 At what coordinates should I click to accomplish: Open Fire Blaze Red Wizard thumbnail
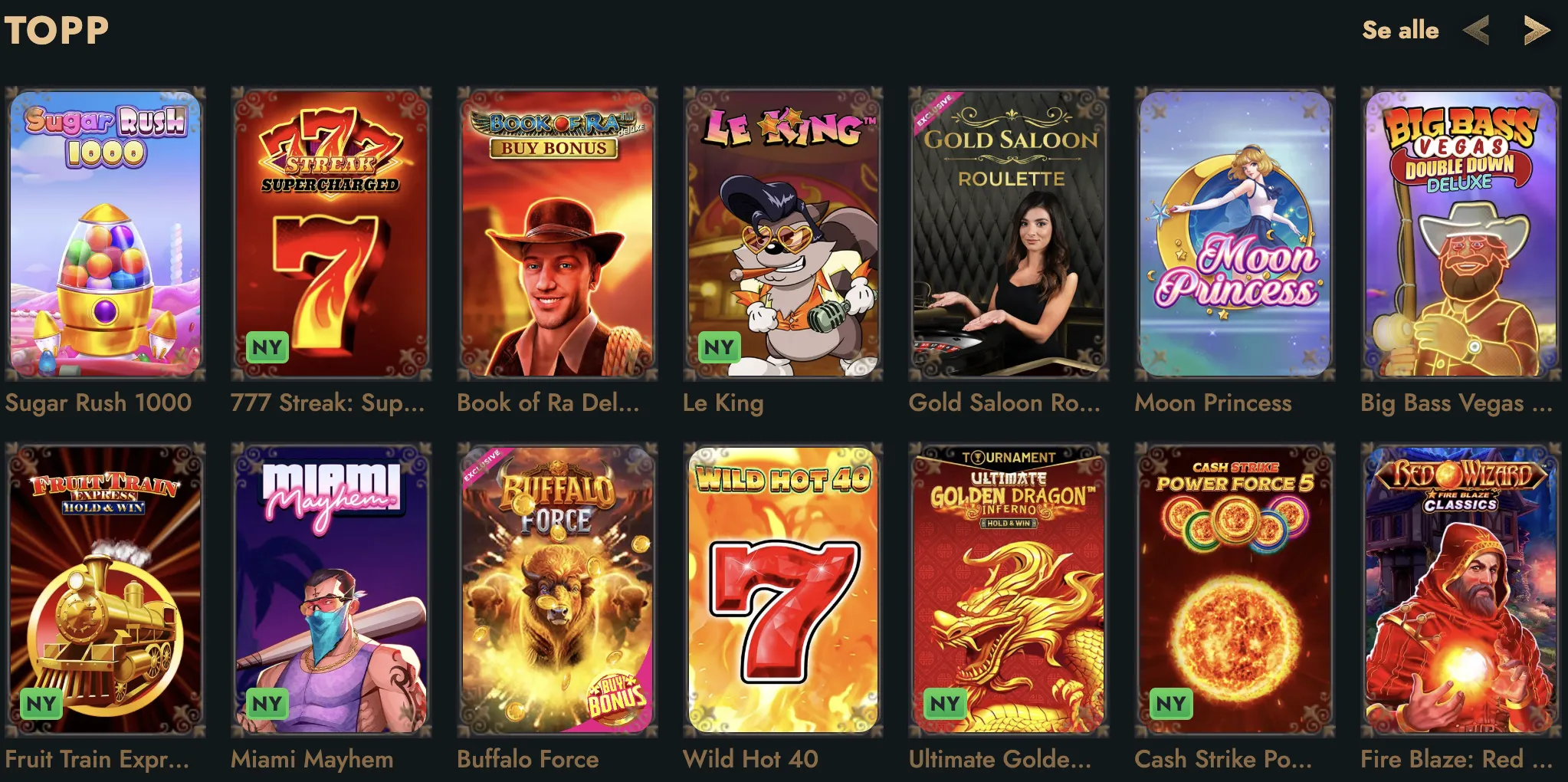[1461, 590]
